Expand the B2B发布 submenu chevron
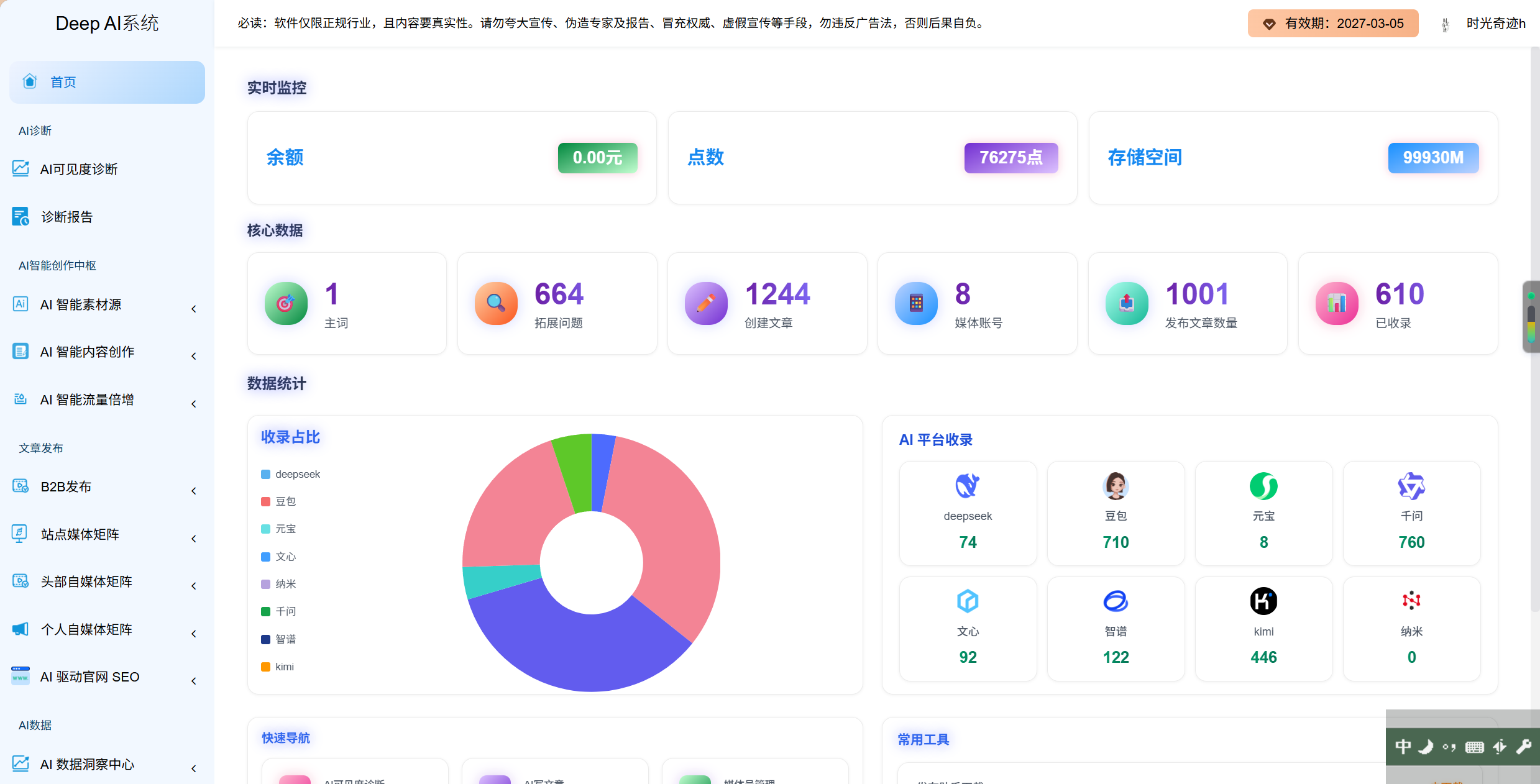The width and height of the screenshot is (1540, 784). 194,491
